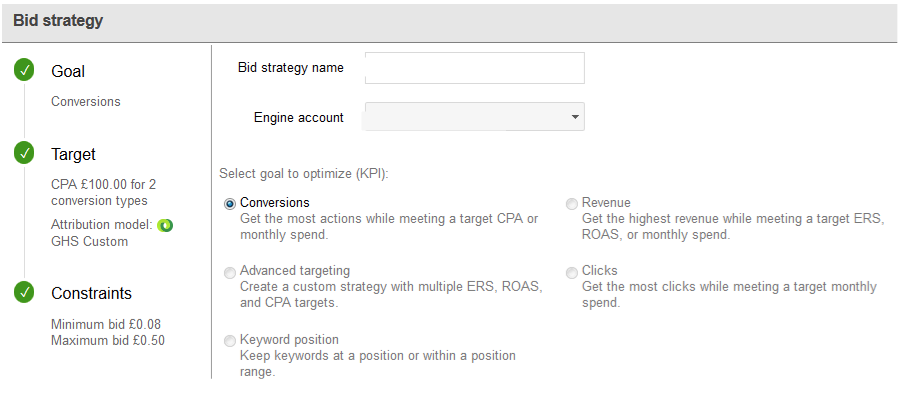Click the Engine account dropdown arrow

(x=575, y=117)
